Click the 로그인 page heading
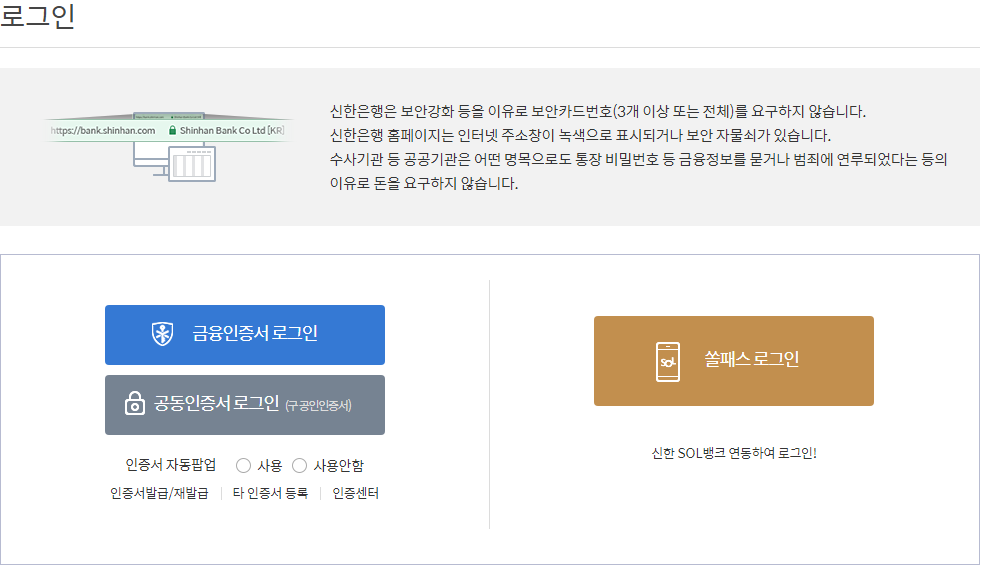The image size is (982, 574). pos(38,16)
